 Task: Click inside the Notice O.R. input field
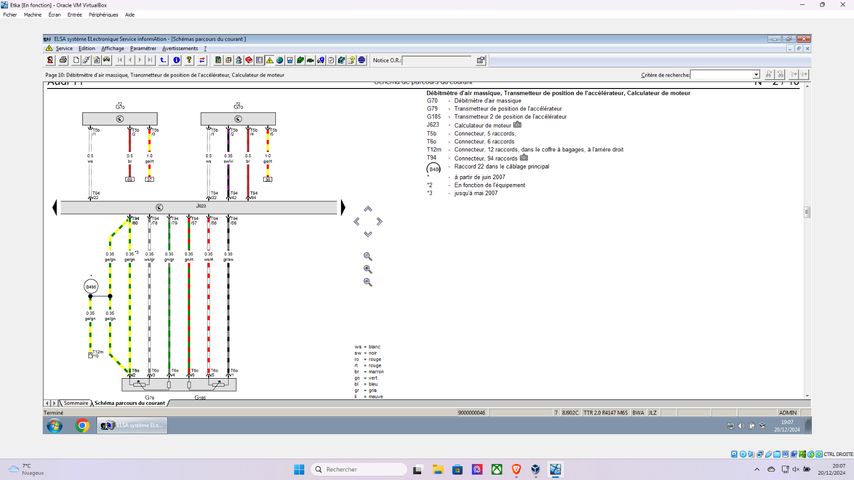pos(437,60)
